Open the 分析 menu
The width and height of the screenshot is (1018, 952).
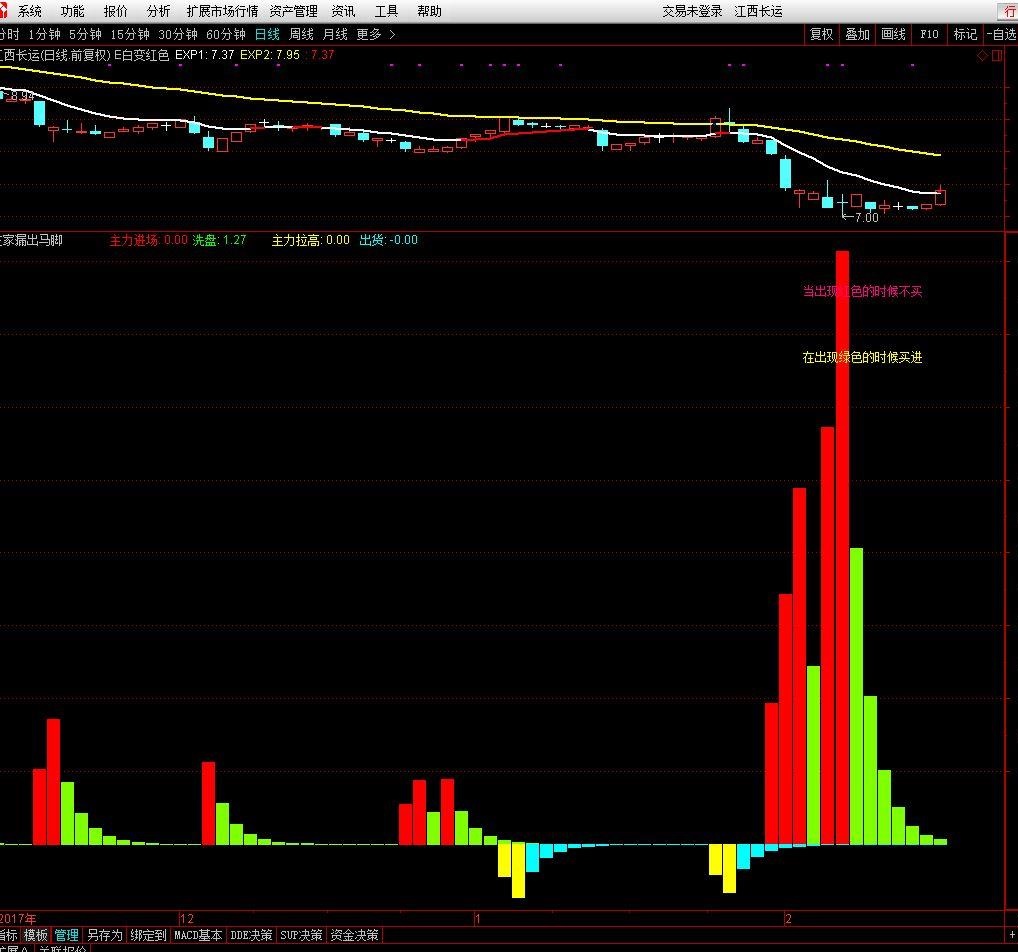pyautogui.click(x=158, y=11)
